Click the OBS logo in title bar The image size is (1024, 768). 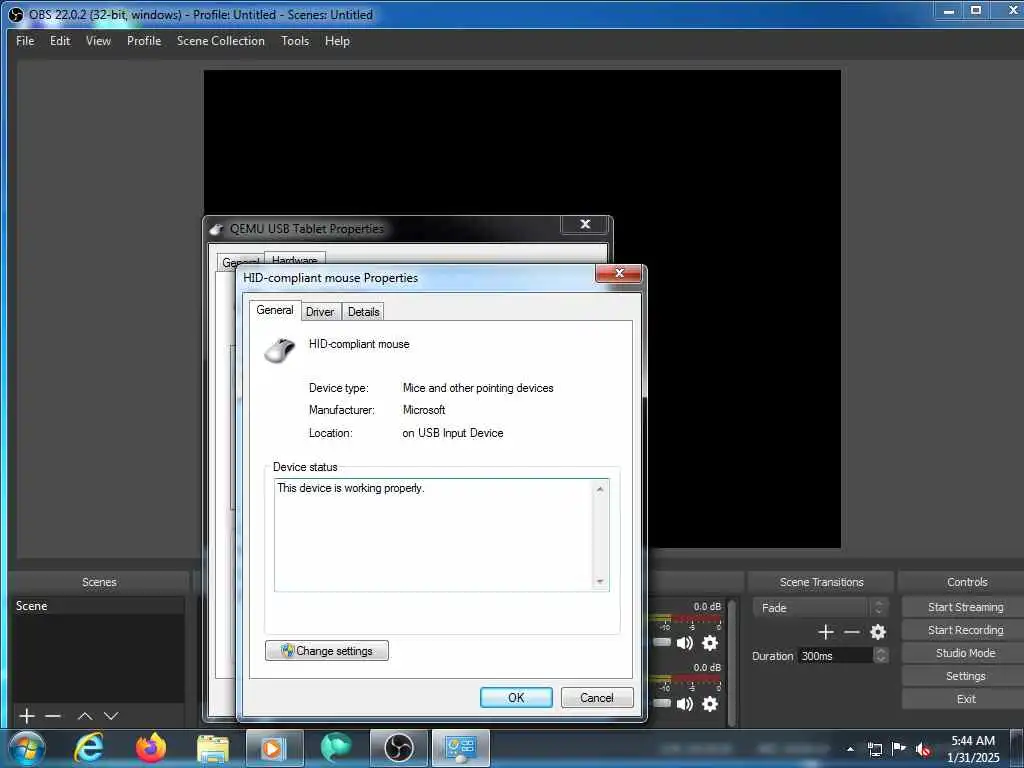[16, 14]
